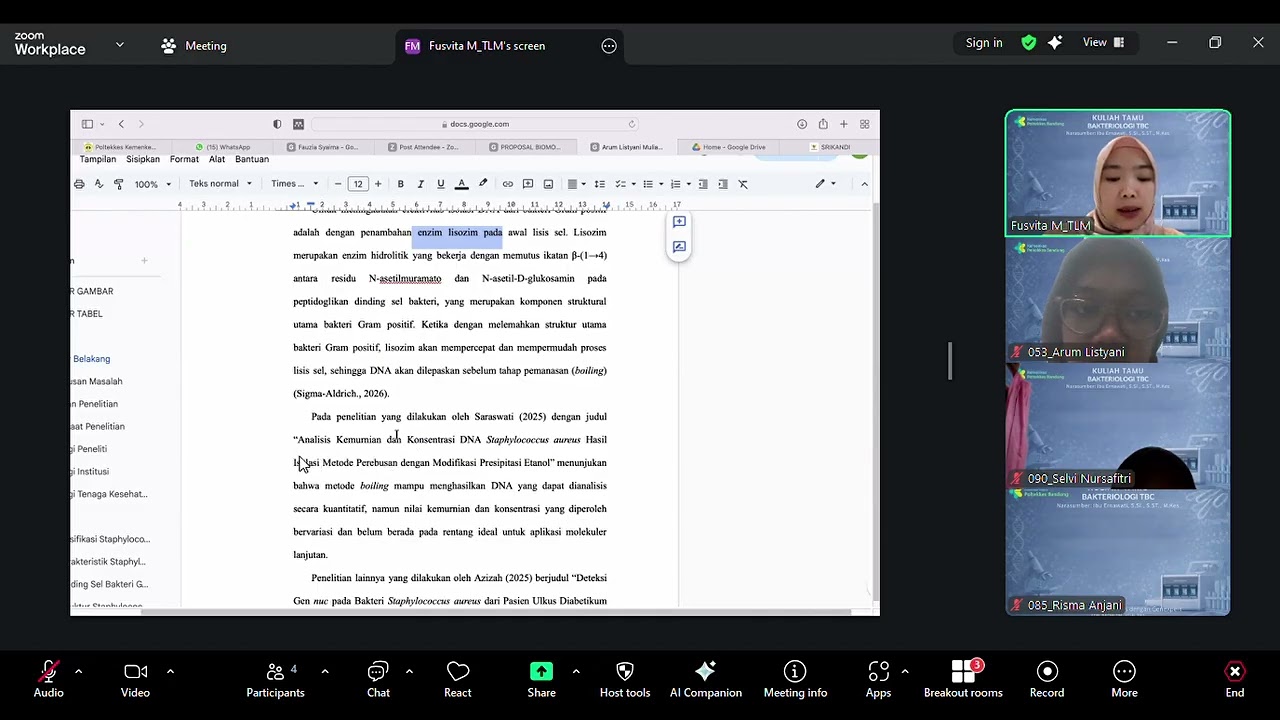Unmute with the Audio button

[48, 680]
